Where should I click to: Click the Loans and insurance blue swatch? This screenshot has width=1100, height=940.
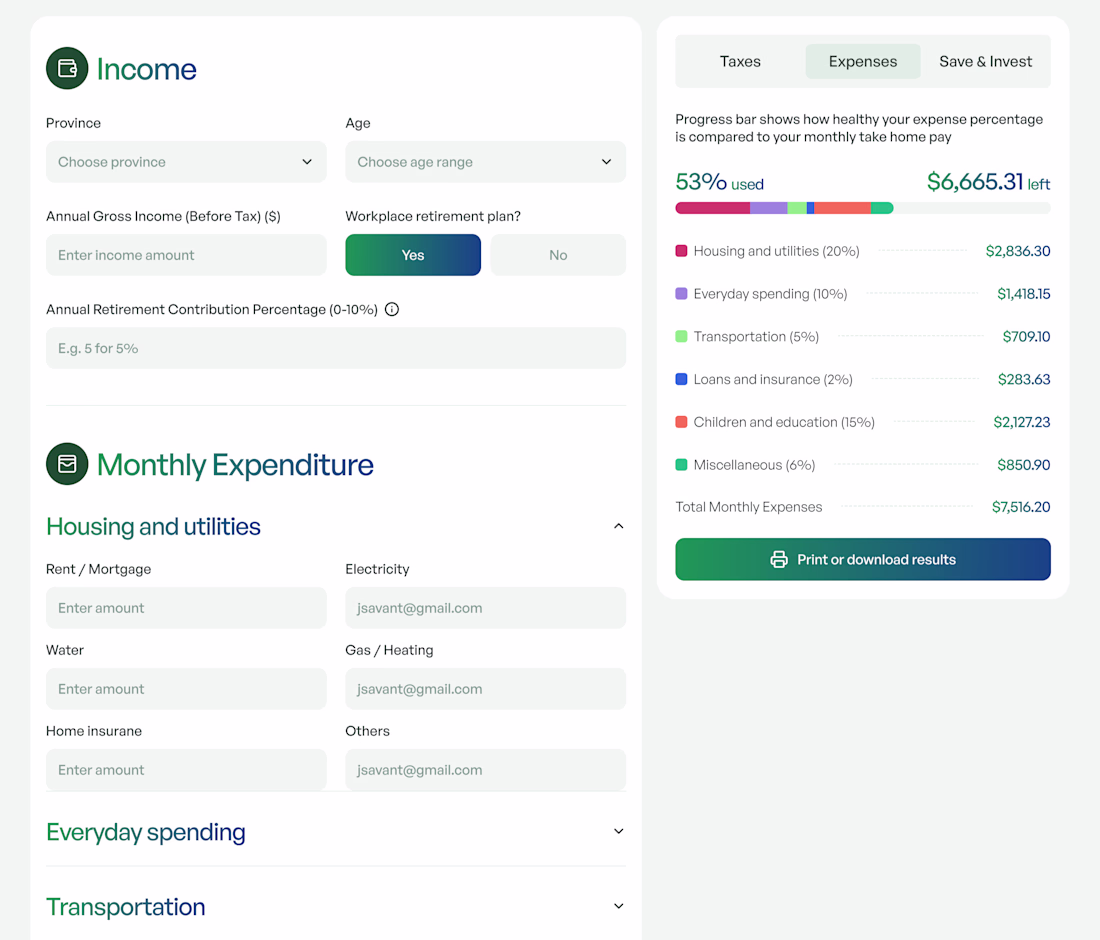tap(681, 379)
